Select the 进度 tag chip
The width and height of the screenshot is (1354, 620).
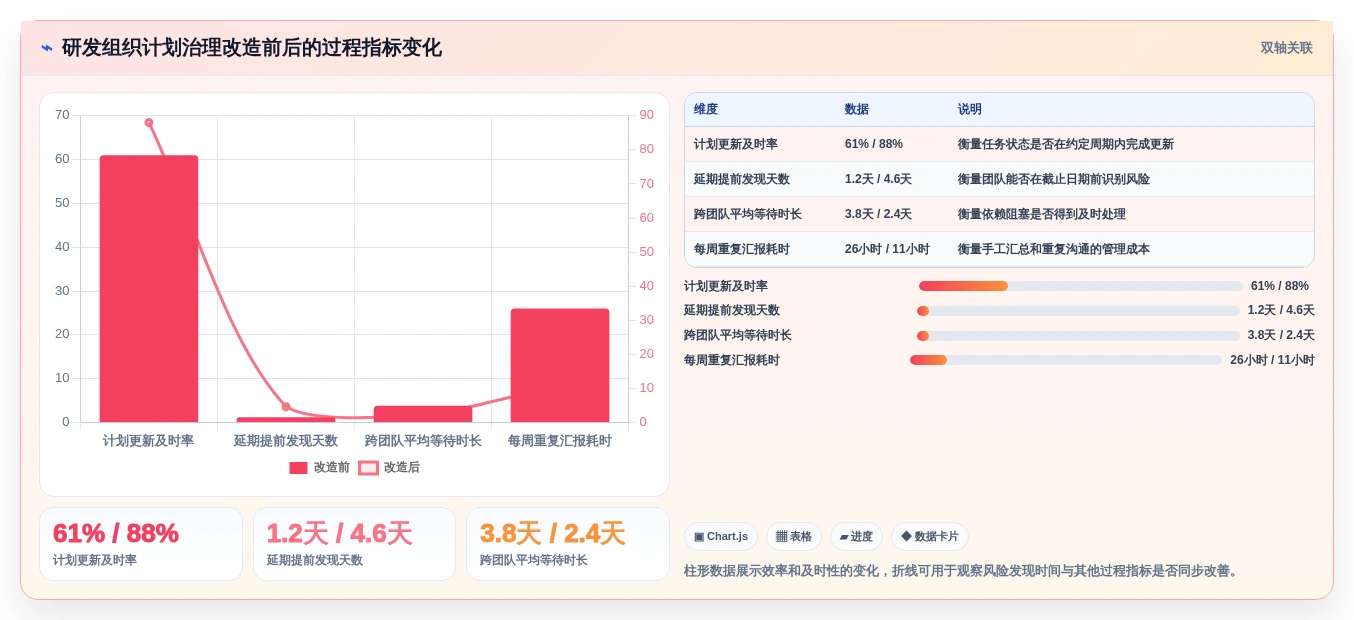(x=856, y=537)
